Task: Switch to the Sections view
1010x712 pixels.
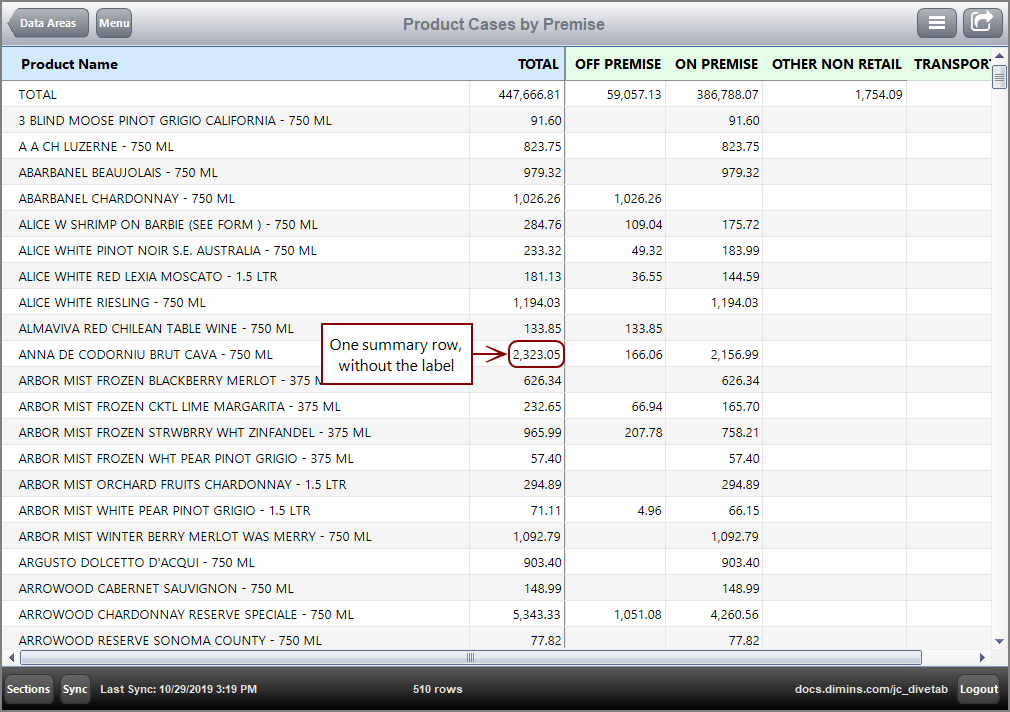Action: [x=28, y=689]
